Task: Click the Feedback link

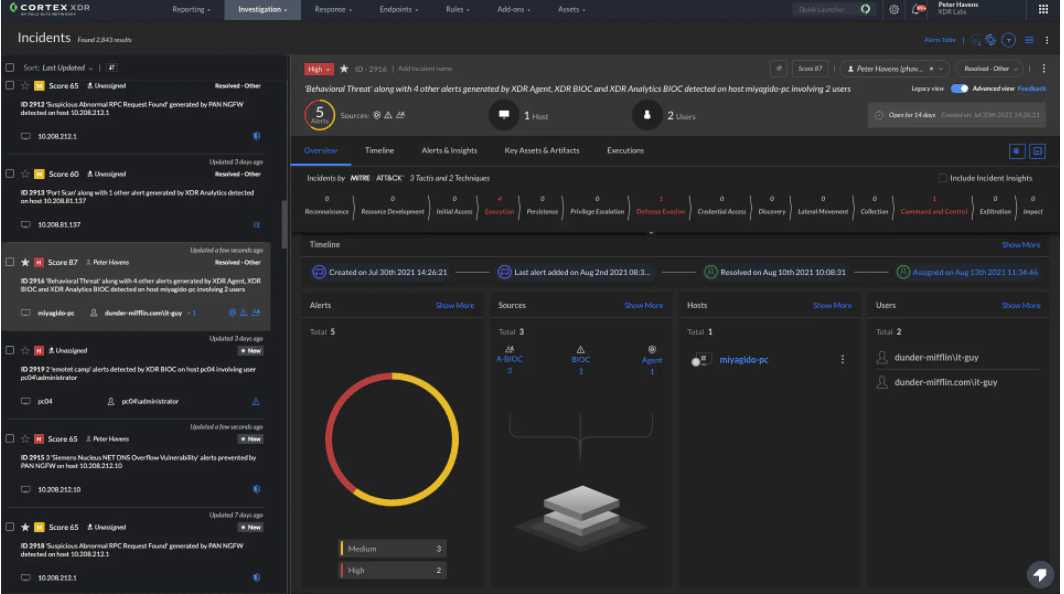Action: [x=1031, y=88]
